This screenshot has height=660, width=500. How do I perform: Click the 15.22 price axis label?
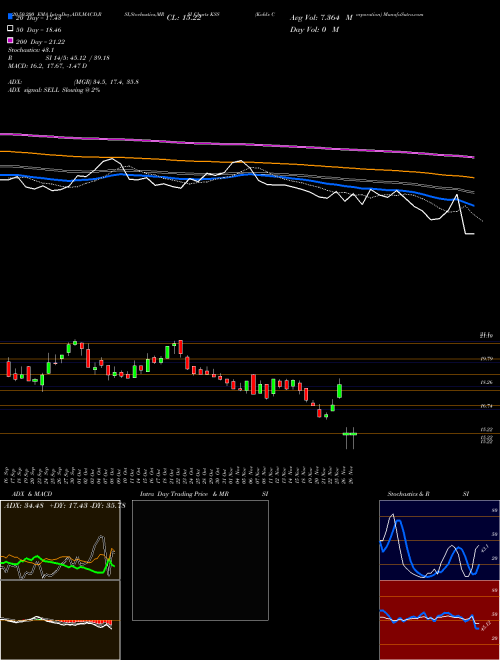click(487, 430)
